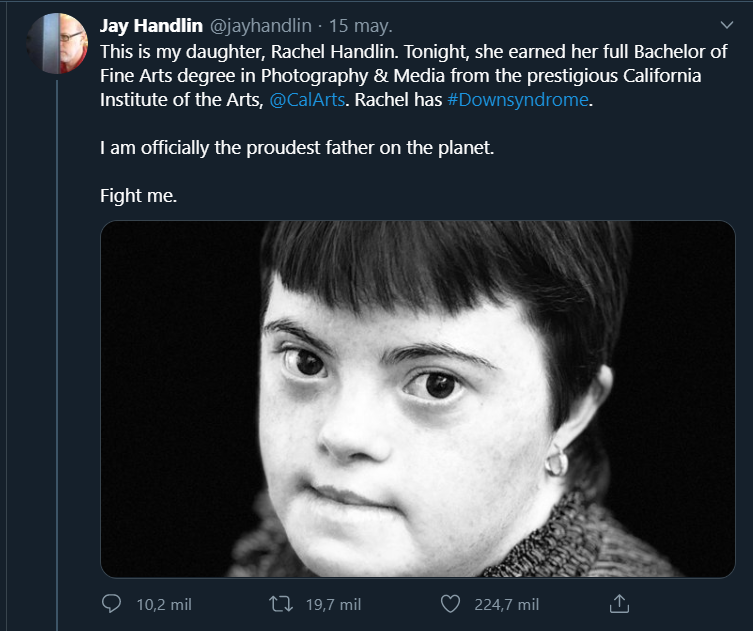The image size is (753, 631).
Task: Like the tweet with the heart icon
Action: click(x=450, y=604)
